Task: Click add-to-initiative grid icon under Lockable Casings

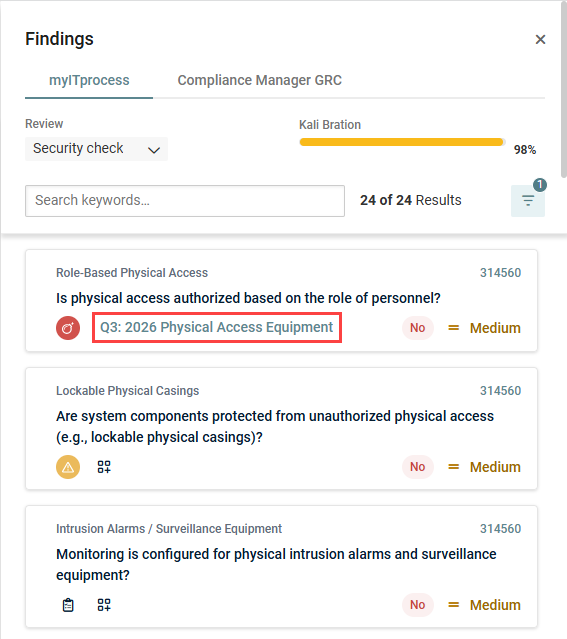Action: [104, 467]
